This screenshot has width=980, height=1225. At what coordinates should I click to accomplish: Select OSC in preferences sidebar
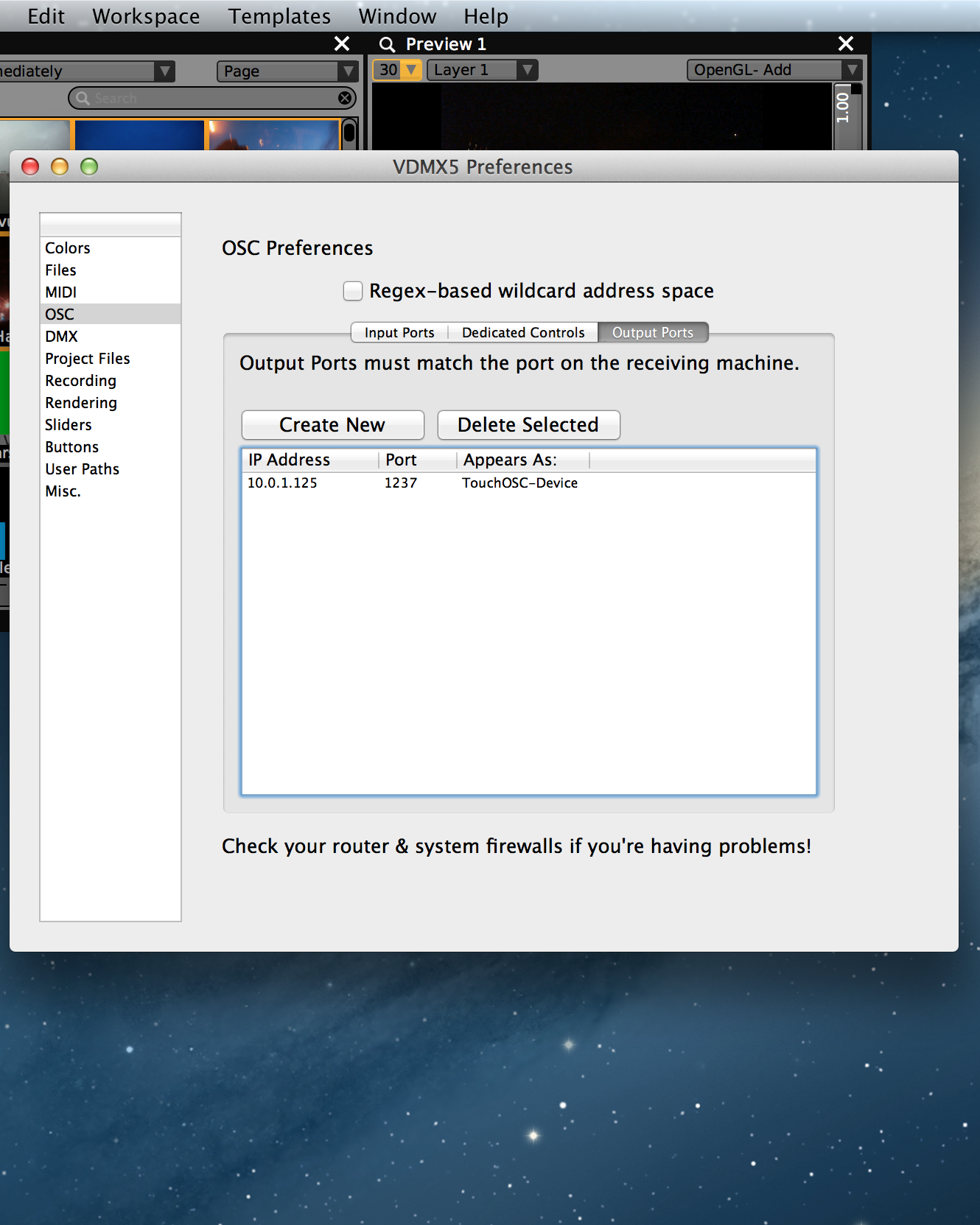pyautogui.click(x=111, y=315)
